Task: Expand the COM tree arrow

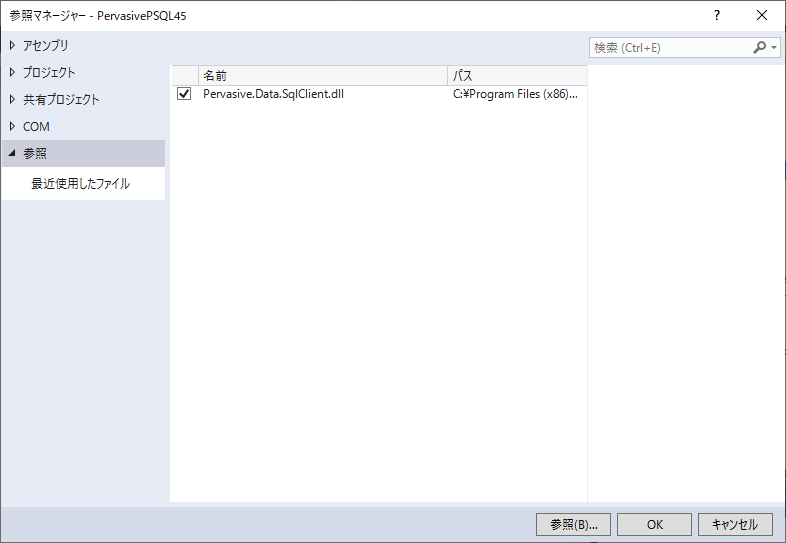Action: tap(13, 126)
